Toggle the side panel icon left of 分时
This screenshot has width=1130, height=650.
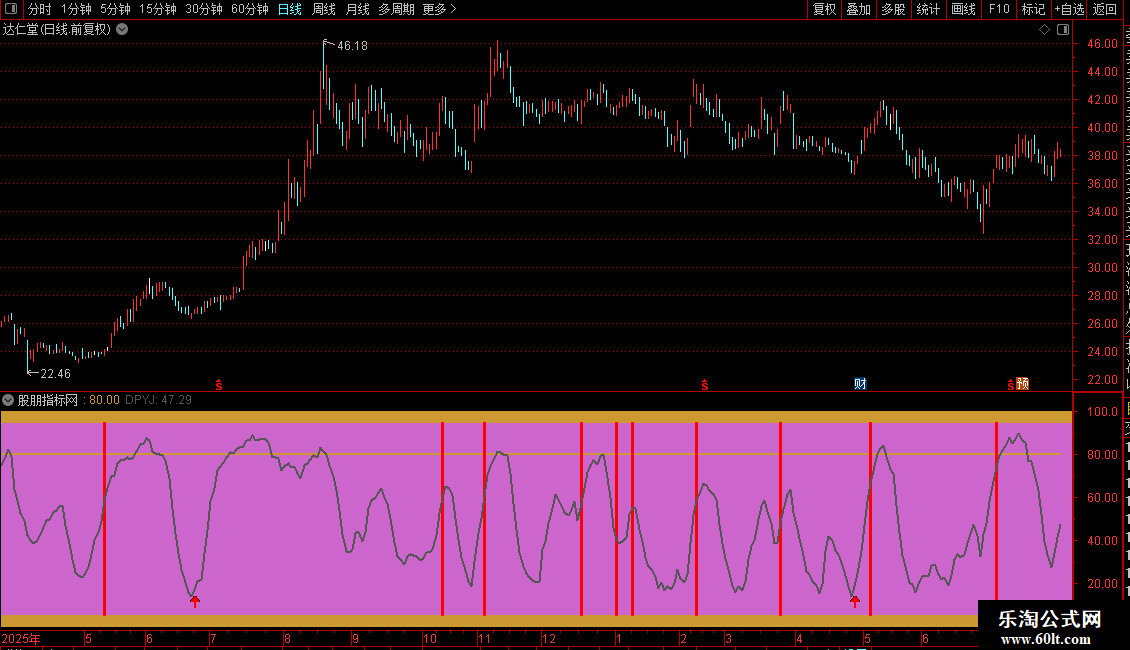pos(11,9)
